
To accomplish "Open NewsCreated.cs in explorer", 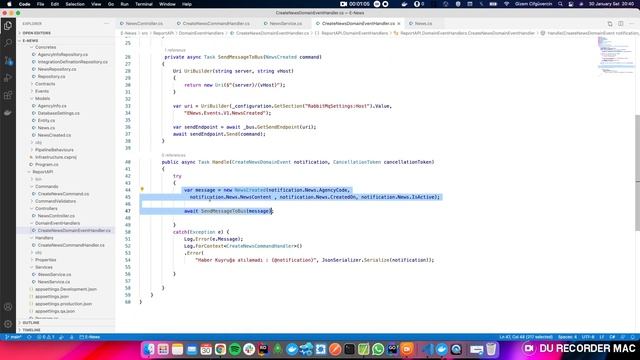I will point(54,135).
